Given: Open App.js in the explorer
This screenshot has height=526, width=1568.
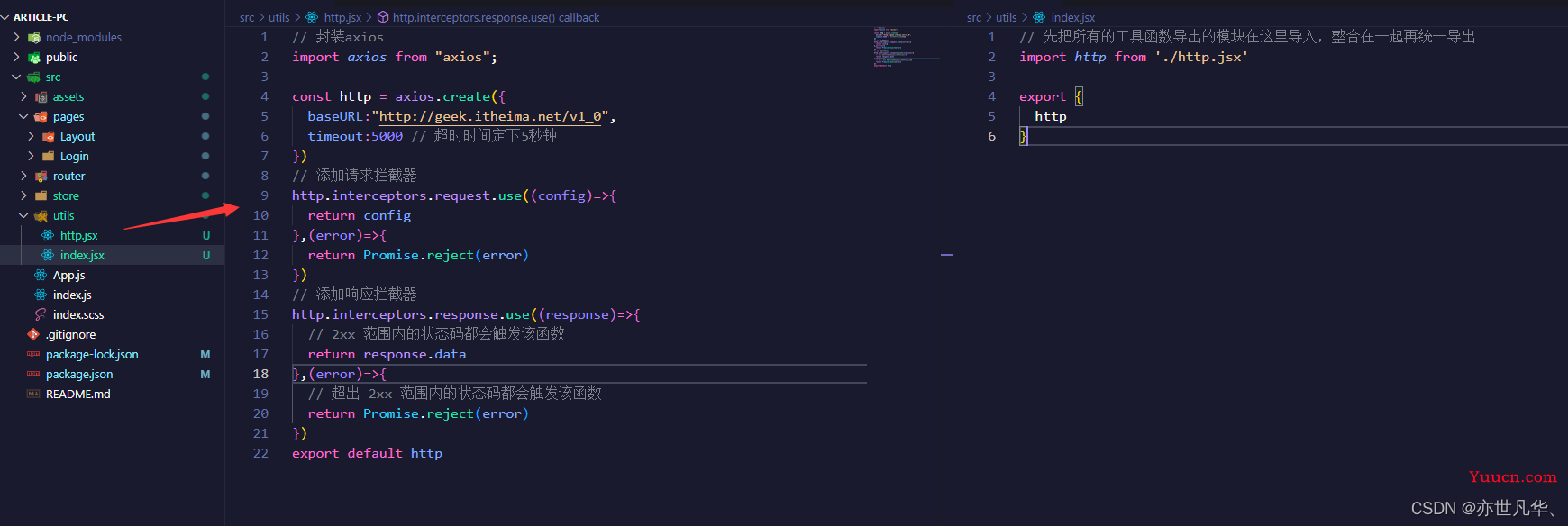Looking at the screenshot, I should [x=69, y=275].
